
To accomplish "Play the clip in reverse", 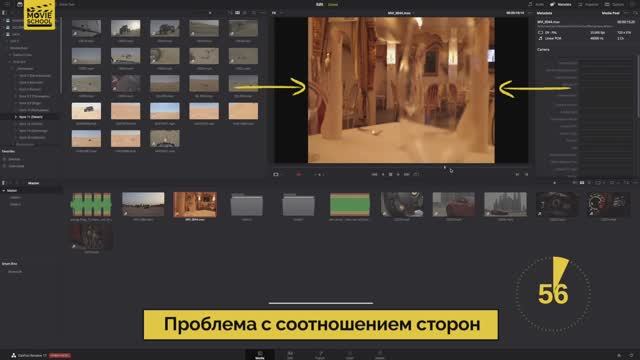I will [383, 174].
